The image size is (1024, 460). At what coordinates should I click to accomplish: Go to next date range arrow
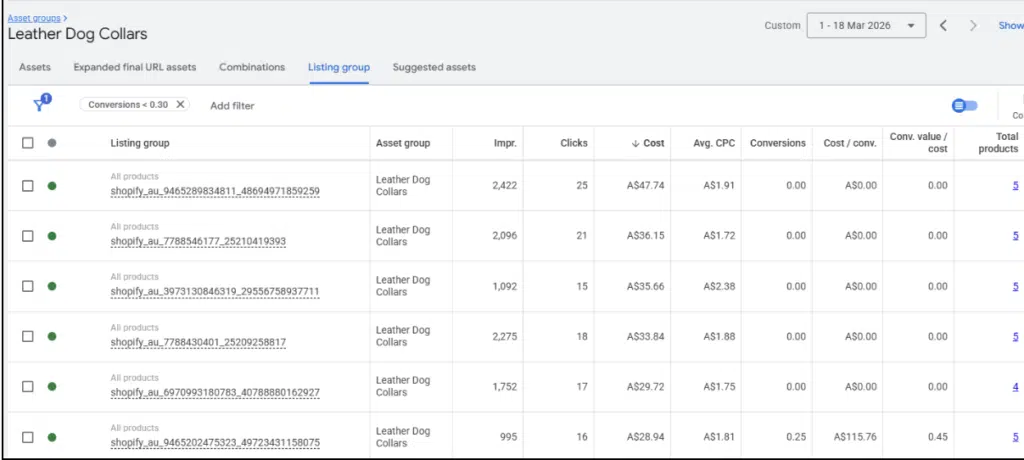tap(974, 25)
